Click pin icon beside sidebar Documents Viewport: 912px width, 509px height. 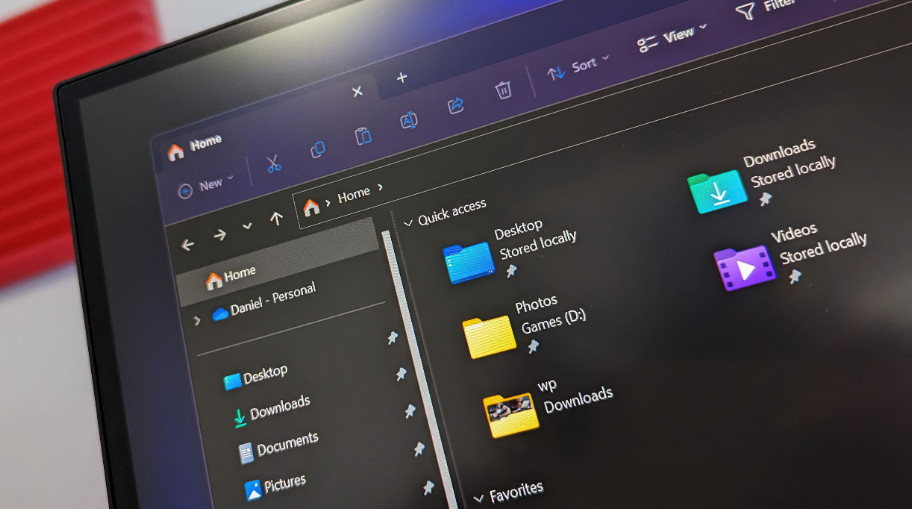[410, 411]
